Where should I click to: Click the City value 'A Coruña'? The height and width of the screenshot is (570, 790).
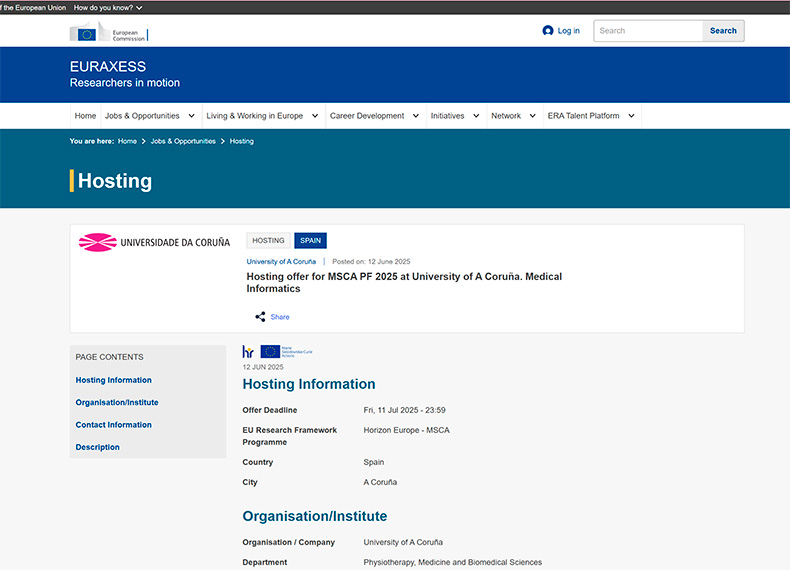point(380,482)
